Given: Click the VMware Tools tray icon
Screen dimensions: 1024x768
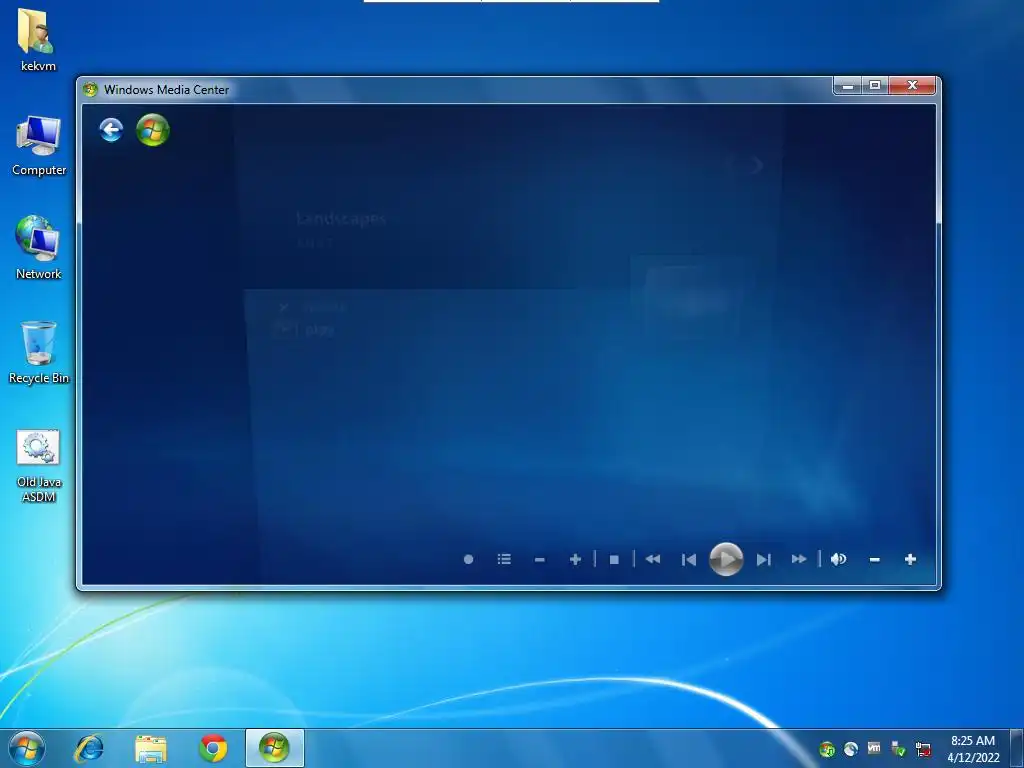Looking at the screenshot, I should click(874, 748).
